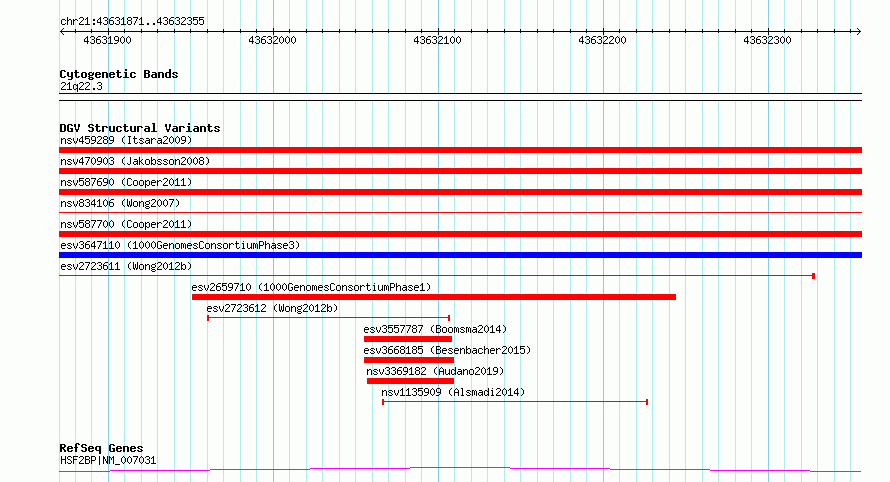890x482 pixels.
Task: Click ruler position 43631900
Action: click(107, 40)
